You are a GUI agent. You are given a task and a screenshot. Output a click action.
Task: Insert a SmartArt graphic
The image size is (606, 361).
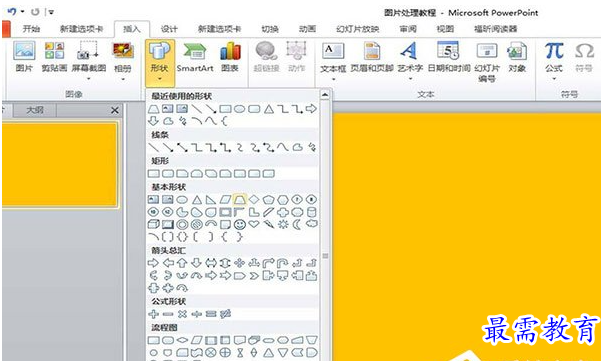tap(195, 57)
